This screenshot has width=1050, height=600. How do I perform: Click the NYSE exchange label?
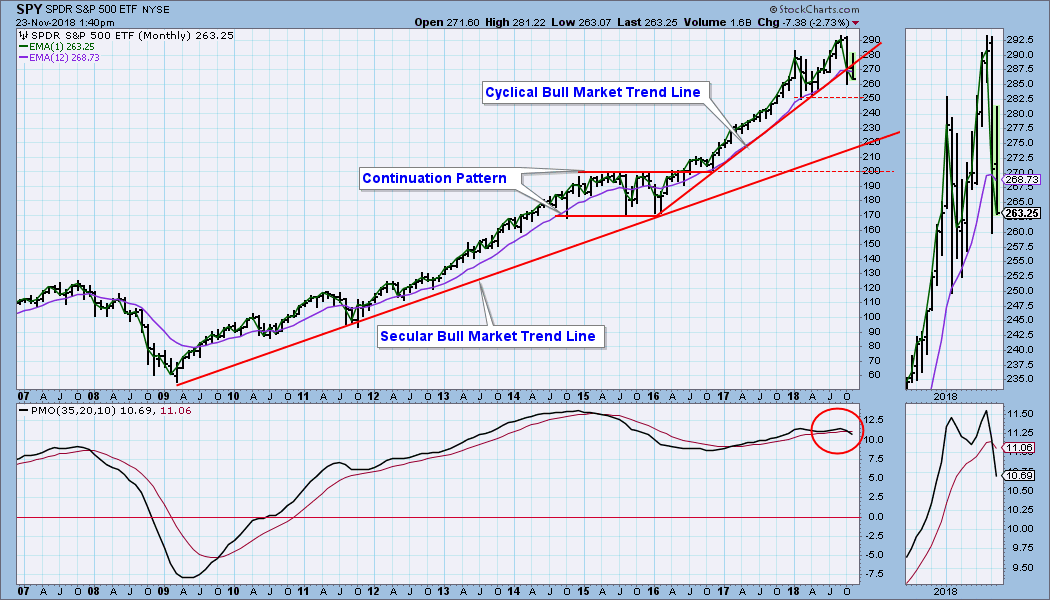click(157, 10)
